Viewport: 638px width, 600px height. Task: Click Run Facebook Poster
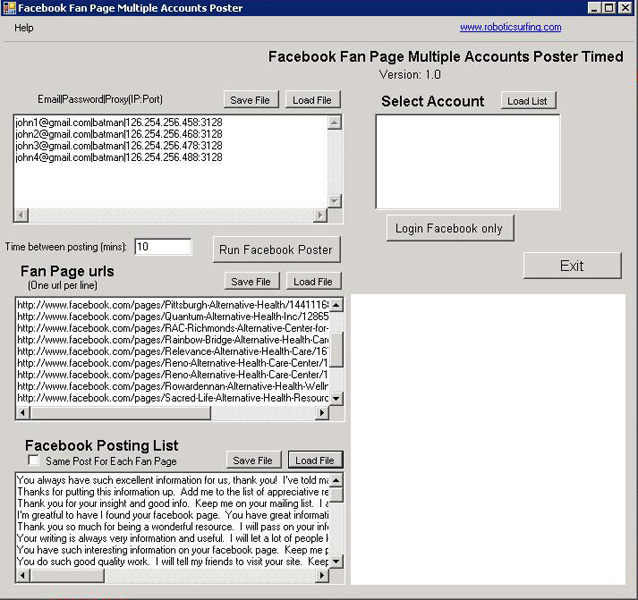coord(276,249)
